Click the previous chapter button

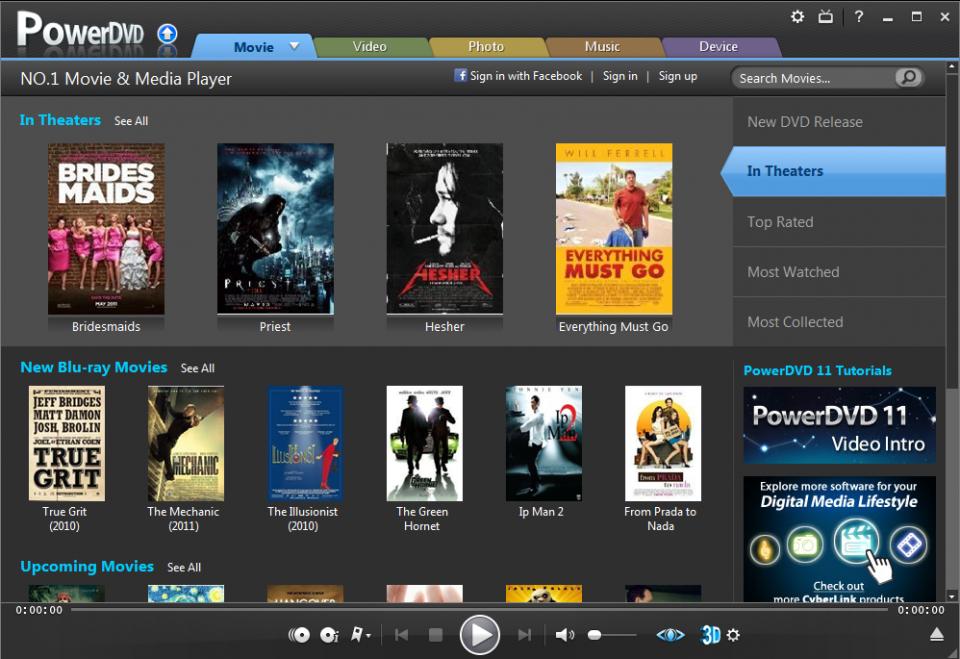click(402, 635)
